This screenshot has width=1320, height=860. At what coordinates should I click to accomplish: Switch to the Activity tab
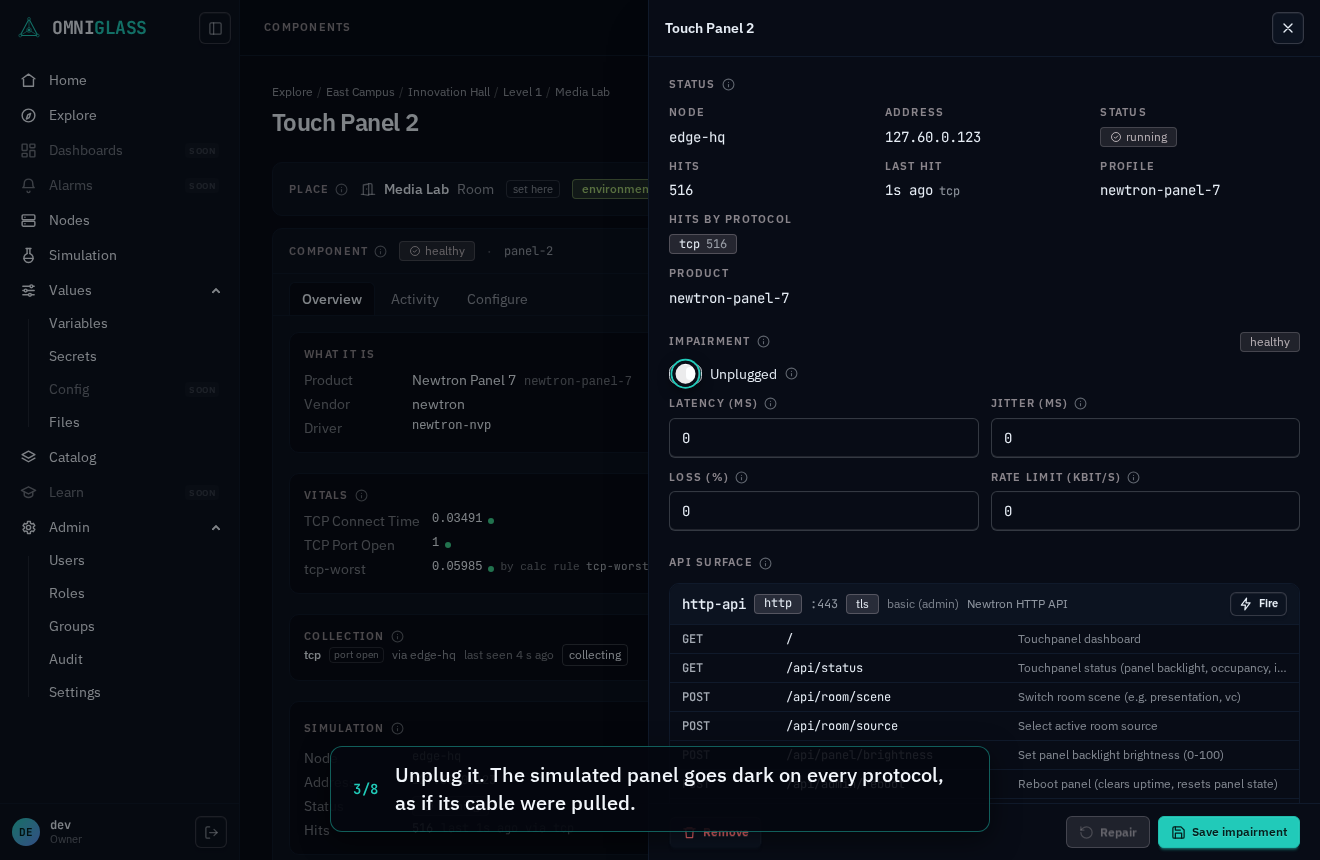point(415,299)
